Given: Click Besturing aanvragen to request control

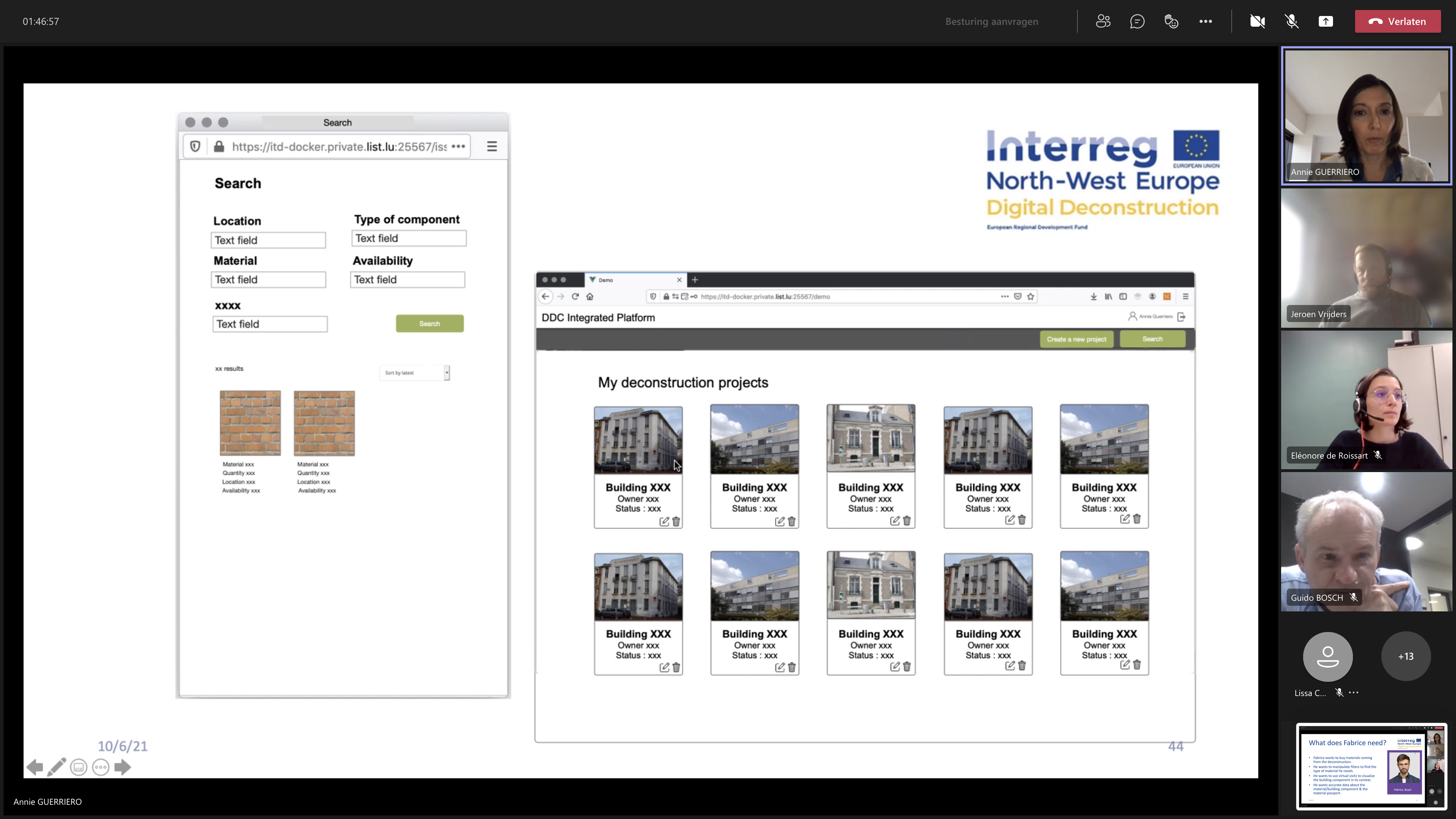Looking at the screenshot, I should coord(991,21).
